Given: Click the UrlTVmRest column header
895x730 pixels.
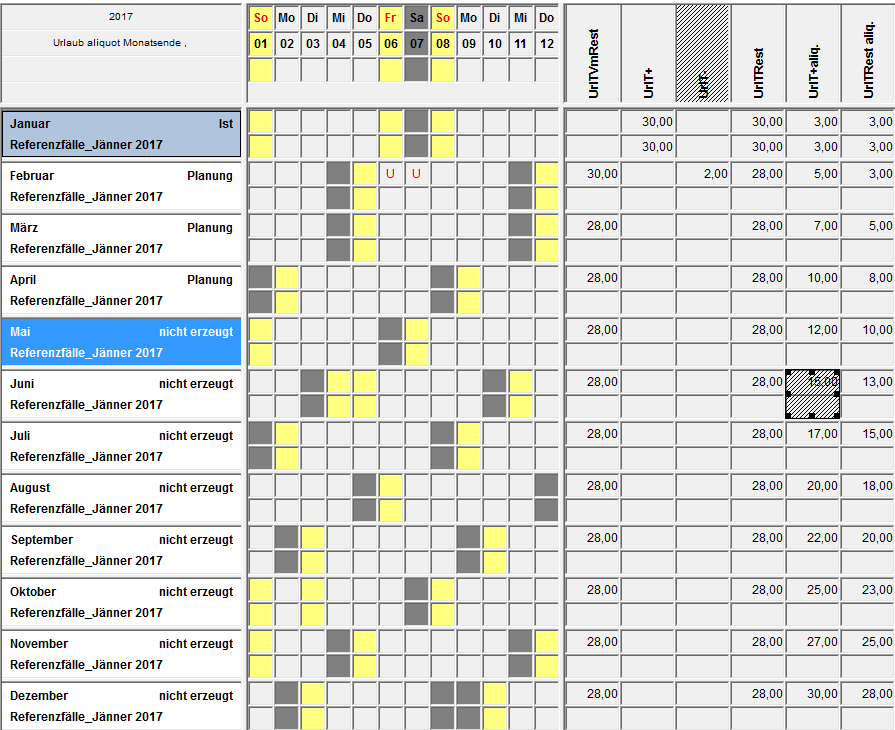Looking at the screenshot, I should point(593,53).
